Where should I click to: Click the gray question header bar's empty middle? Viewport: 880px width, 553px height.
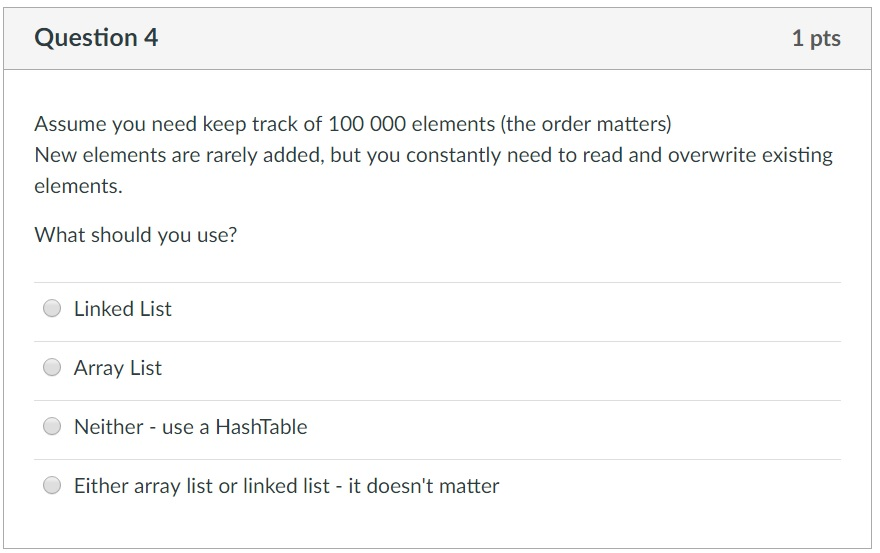(470, 39)
